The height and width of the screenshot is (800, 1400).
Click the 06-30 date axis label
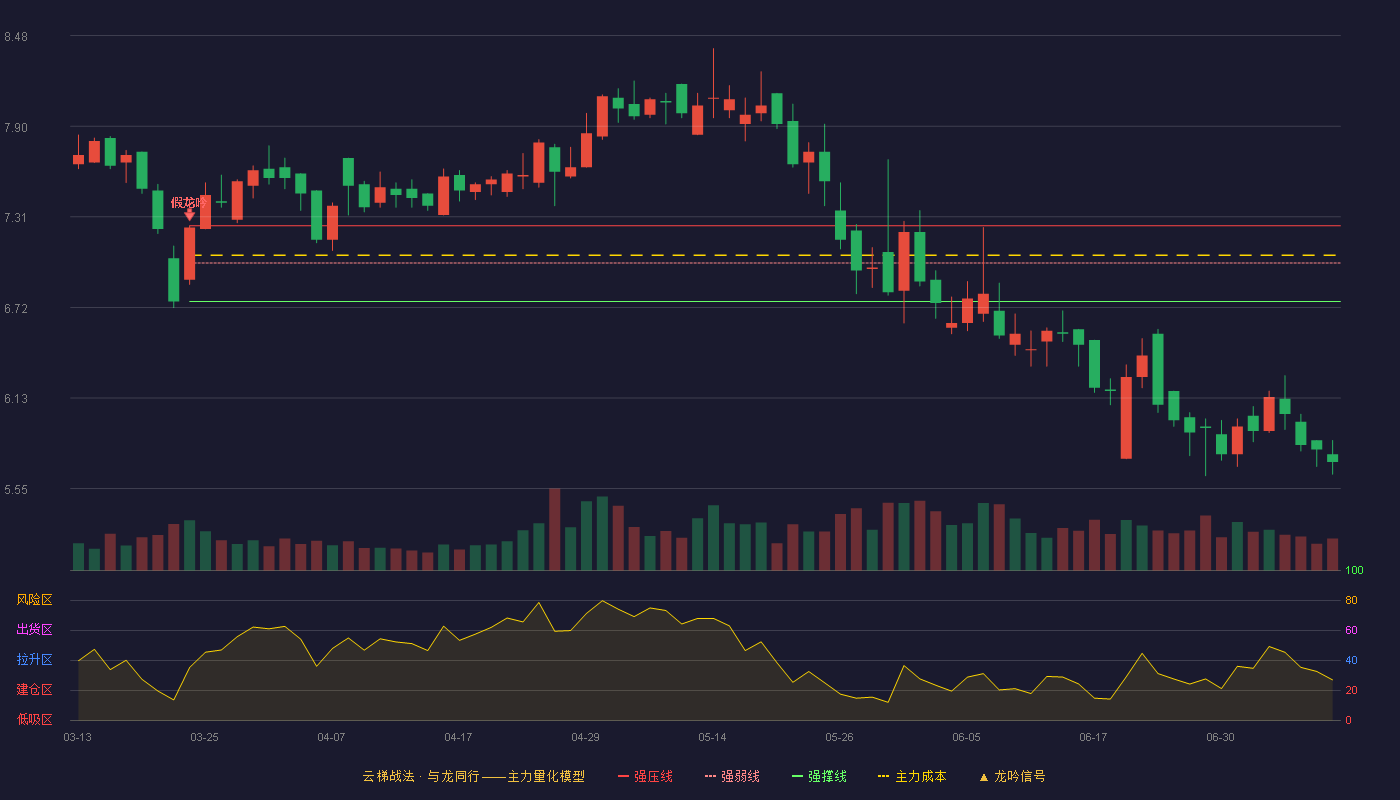click(1220, 737)
